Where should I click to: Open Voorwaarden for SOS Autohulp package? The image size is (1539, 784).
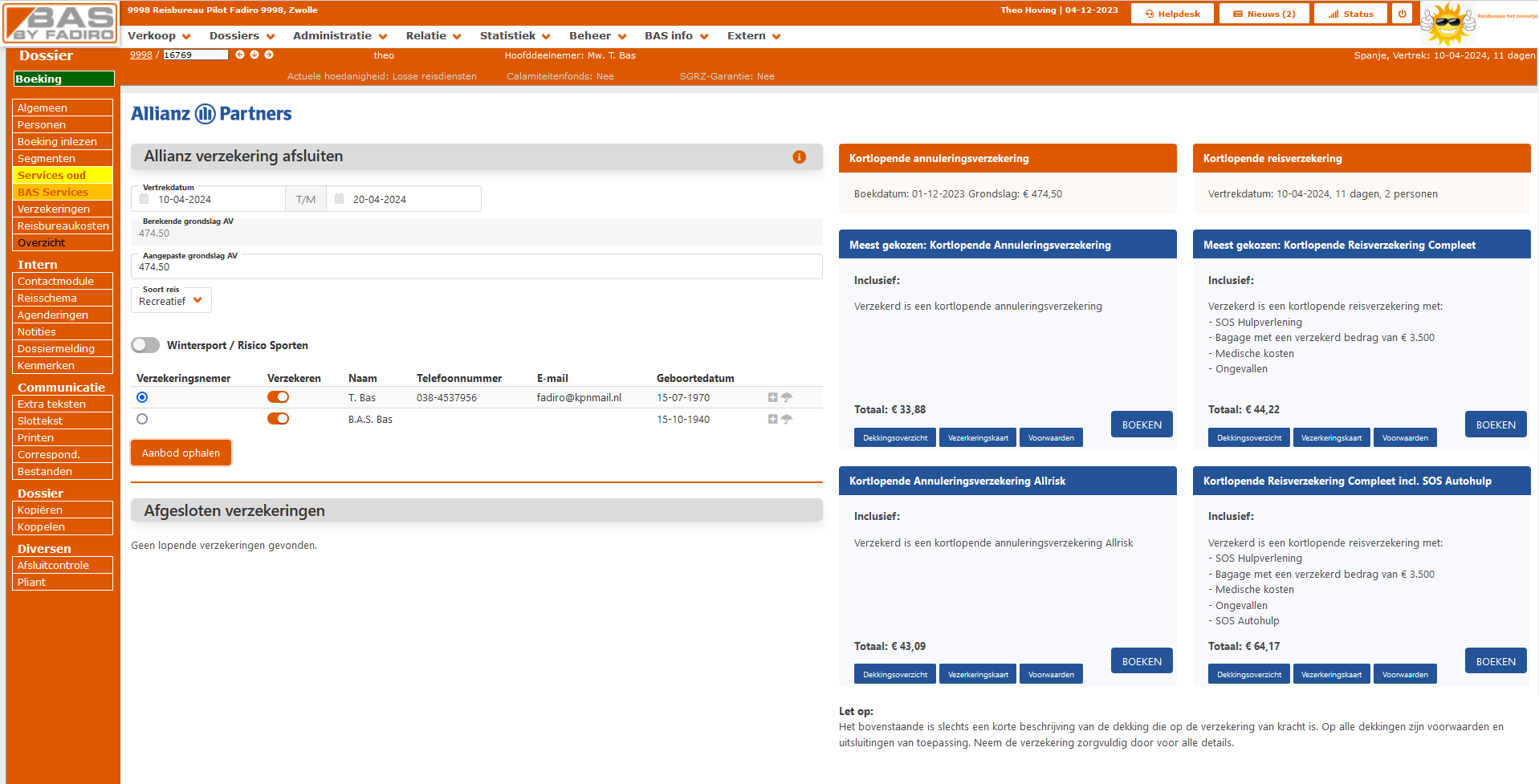(1405, 674)
